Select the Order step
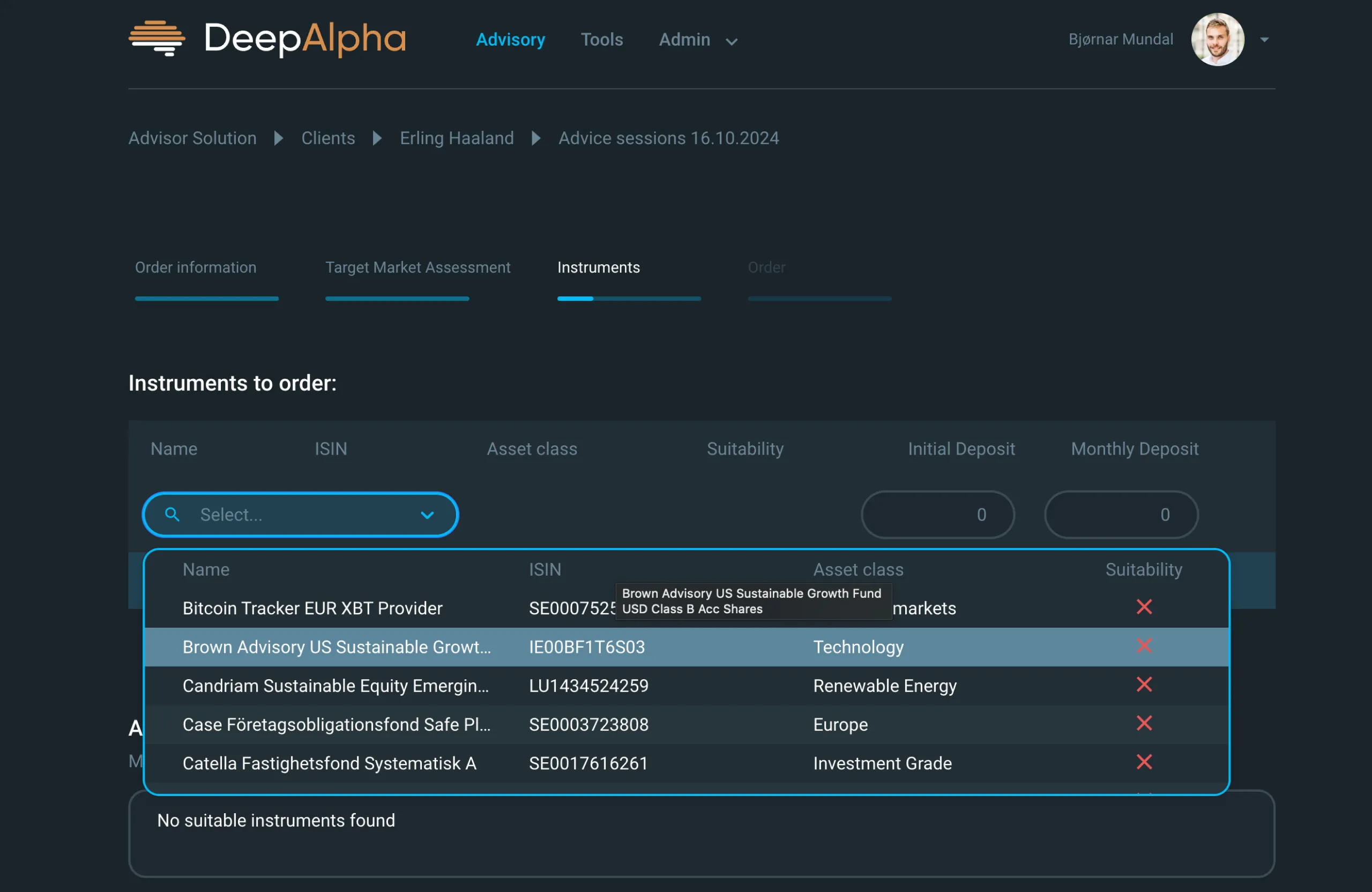Image resolution: width=1372 pixels, height=892 pixels. coord(766,267)
